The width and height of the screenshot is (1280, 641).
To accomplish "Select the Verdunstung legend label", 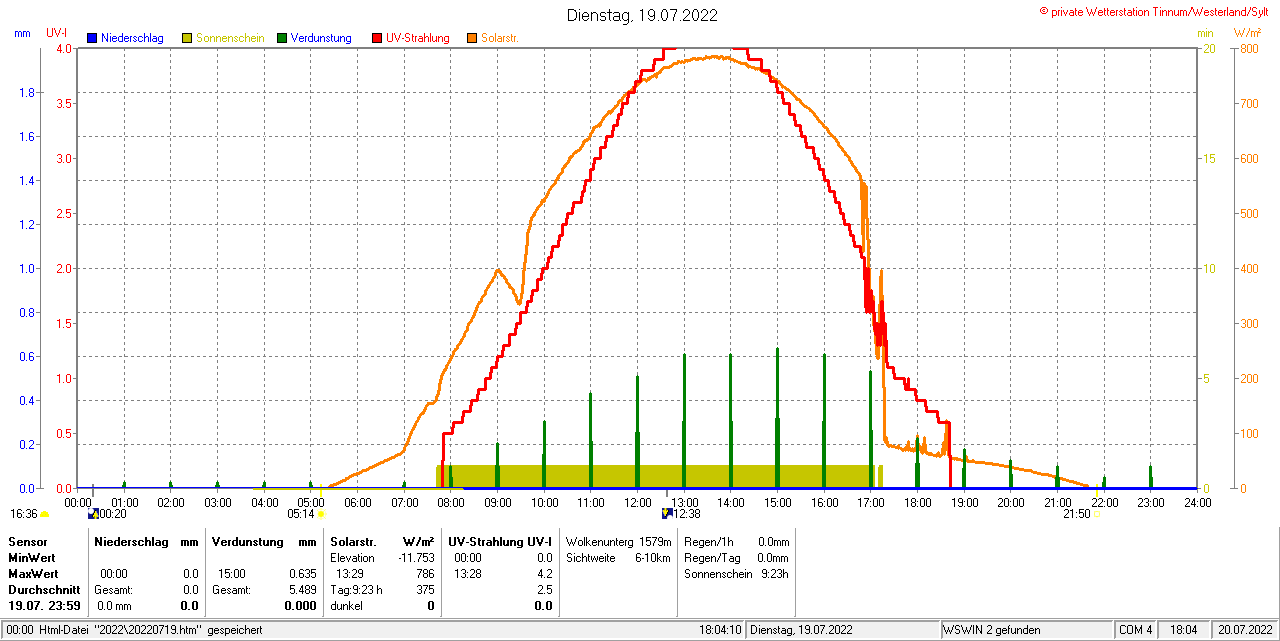I will 321,38.
